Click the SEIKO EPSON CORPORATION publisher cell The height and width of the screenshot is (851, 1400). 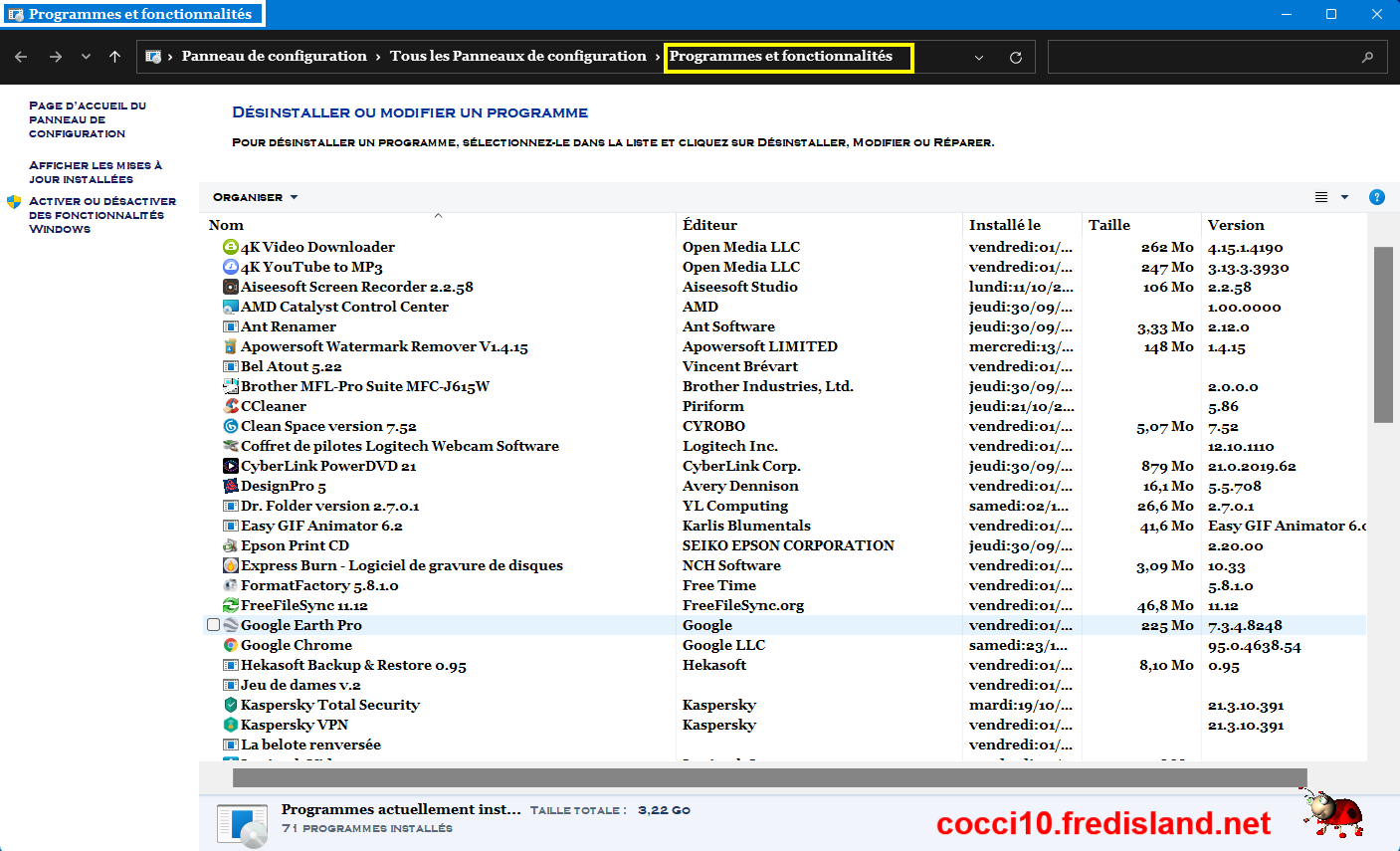click(788, 545)
